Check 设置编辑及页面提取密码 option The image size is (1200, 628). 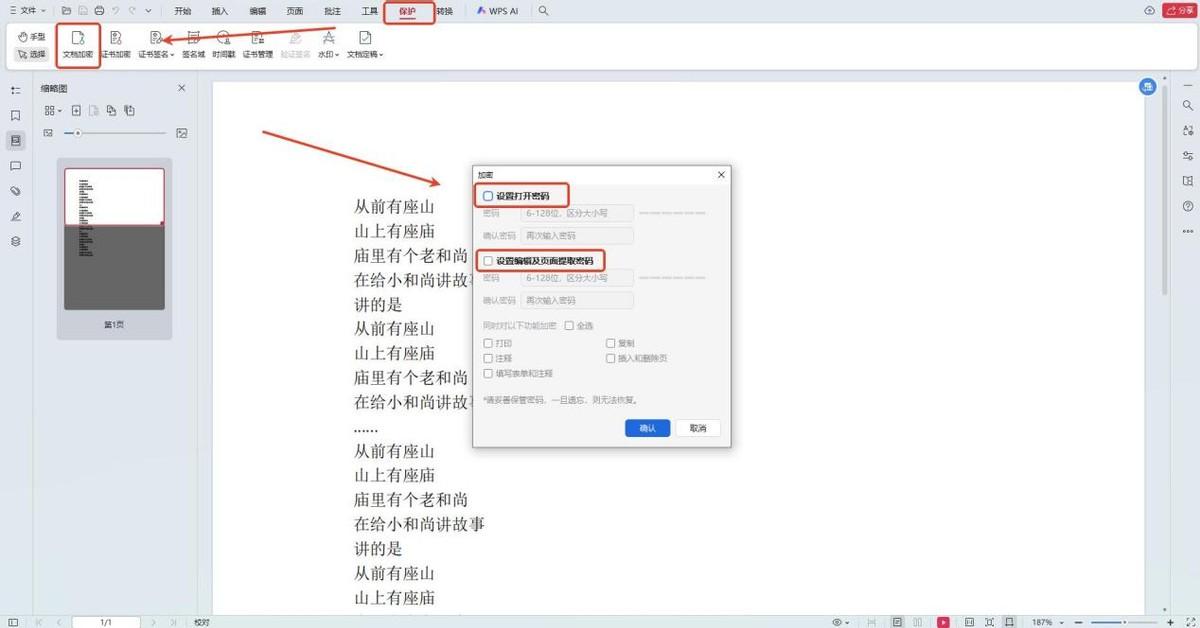(488, 261)
